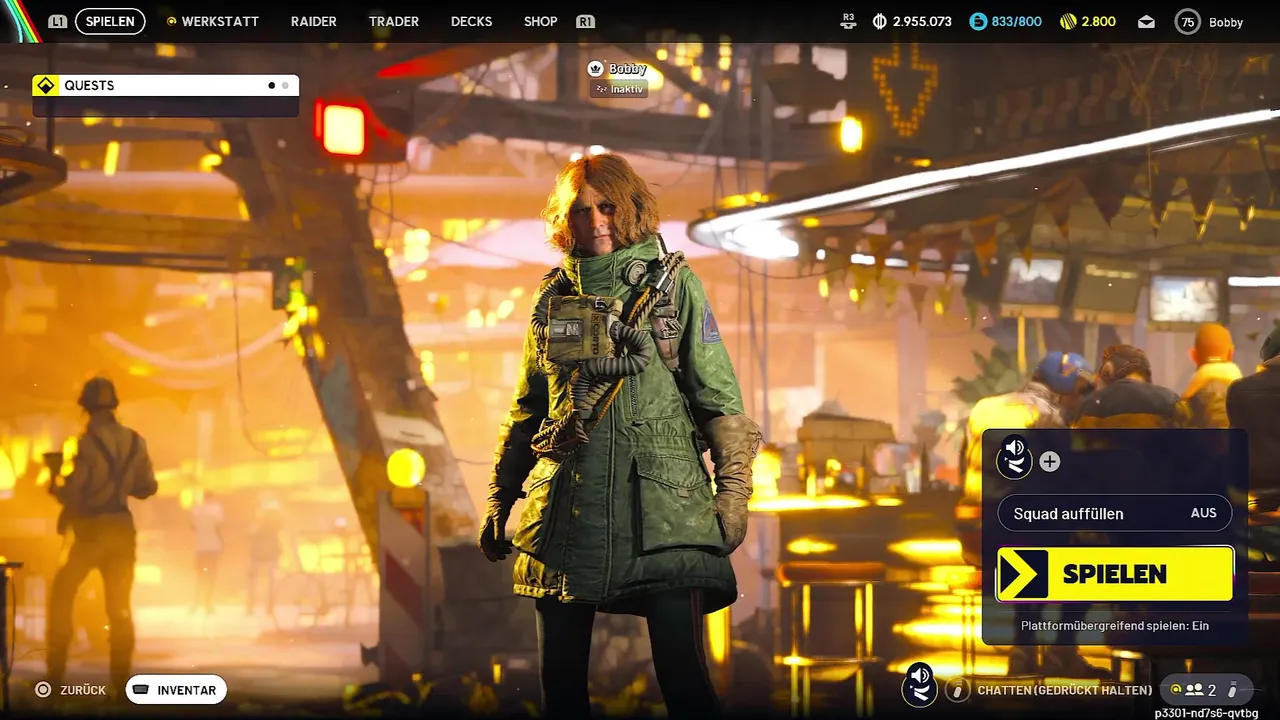Click the R1 next-tab button icon
1280x720 pixels.
[x=586, y=21]
